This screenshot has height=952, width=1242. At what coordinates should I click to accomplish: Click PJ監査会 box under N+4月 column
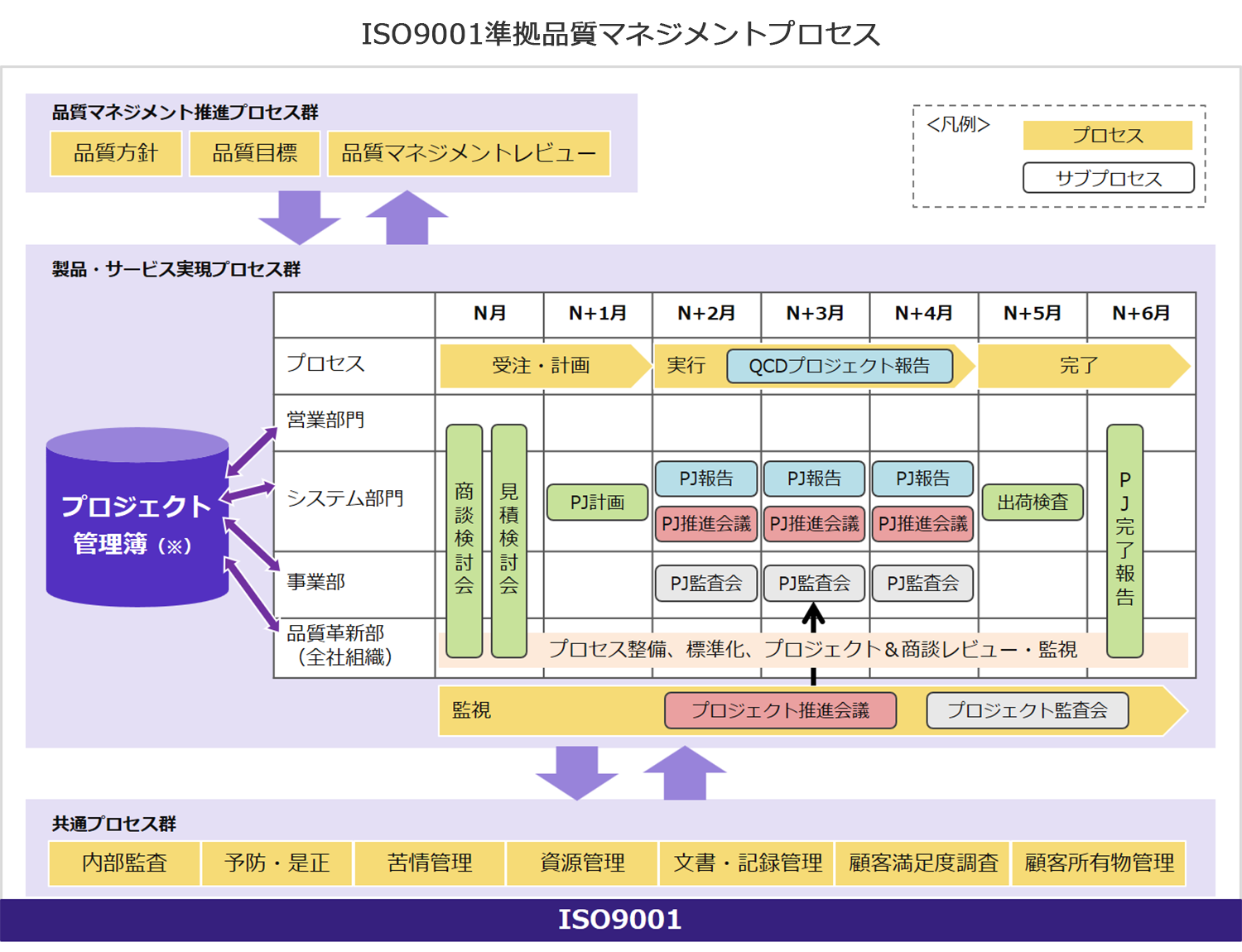[x=923, y=584]
